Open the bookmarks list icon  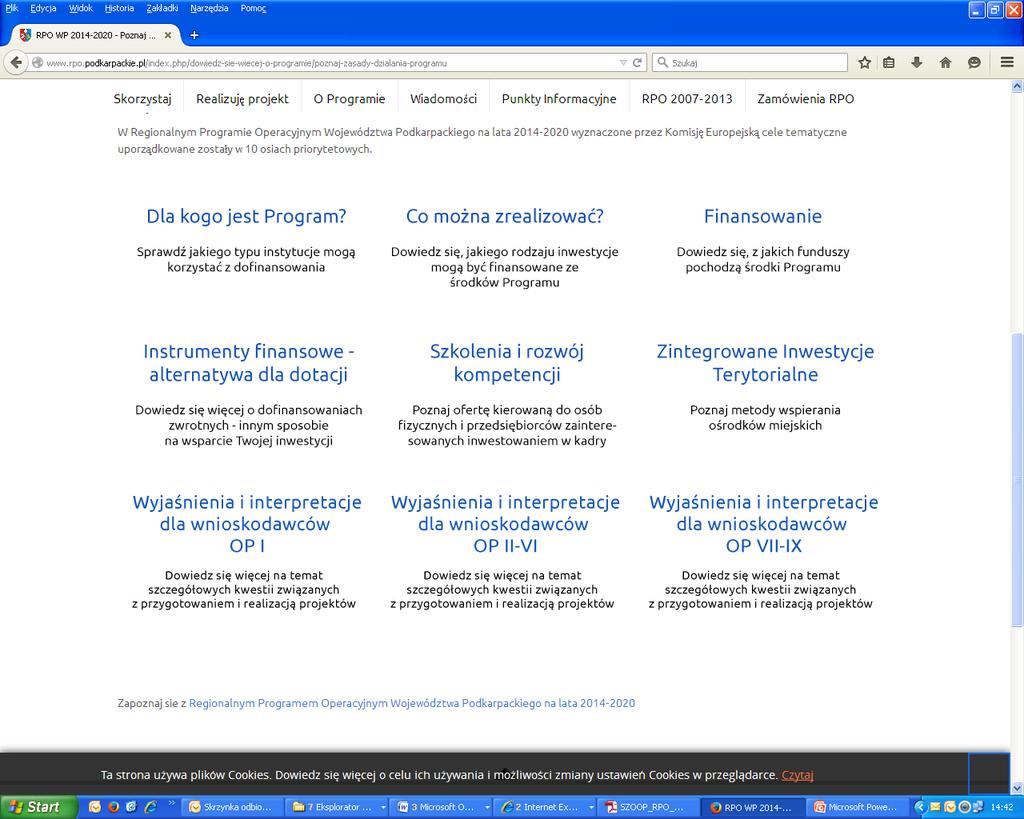pos(889,63)
